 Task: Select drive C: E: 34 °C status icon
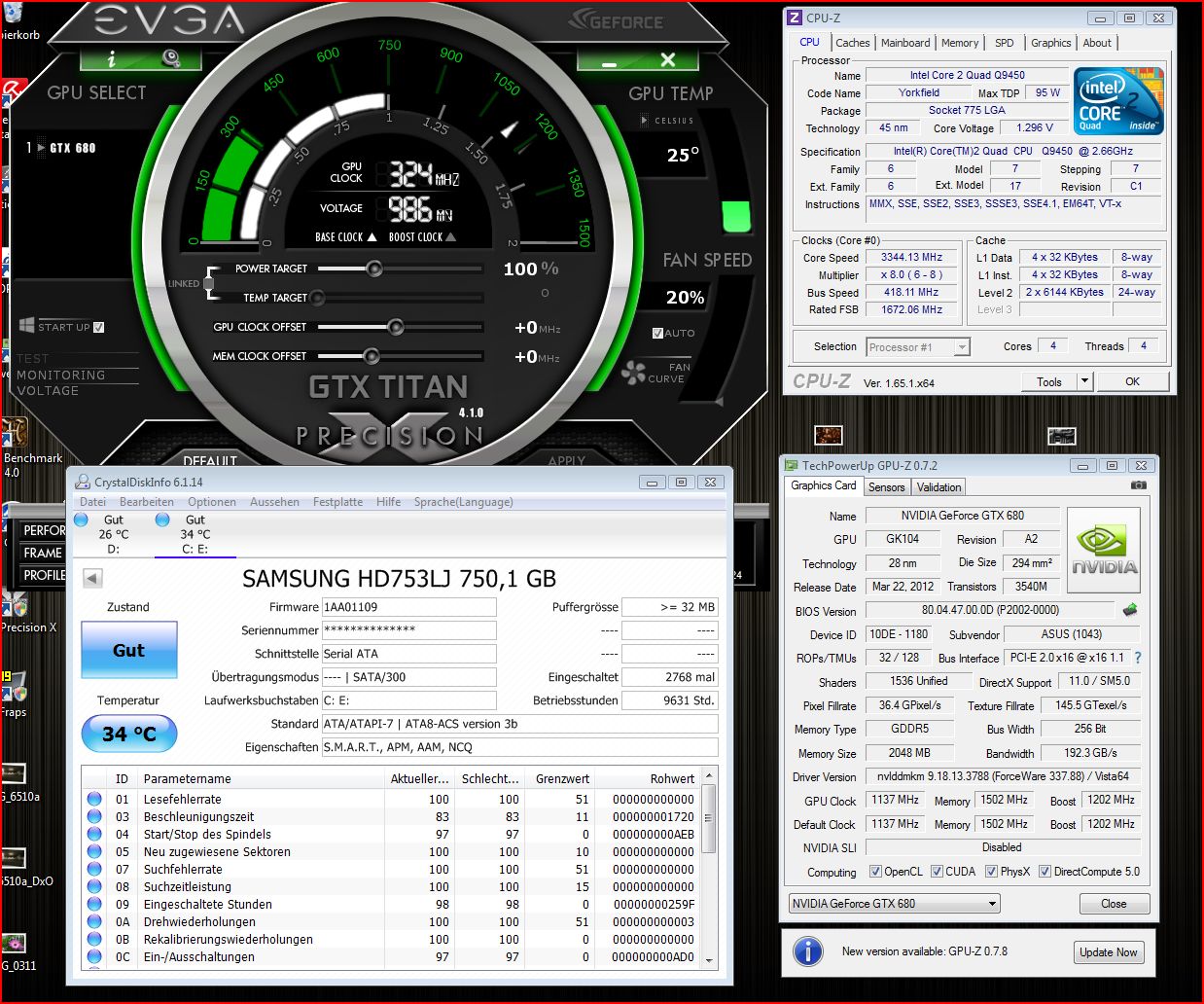click(x=162, y=520)
